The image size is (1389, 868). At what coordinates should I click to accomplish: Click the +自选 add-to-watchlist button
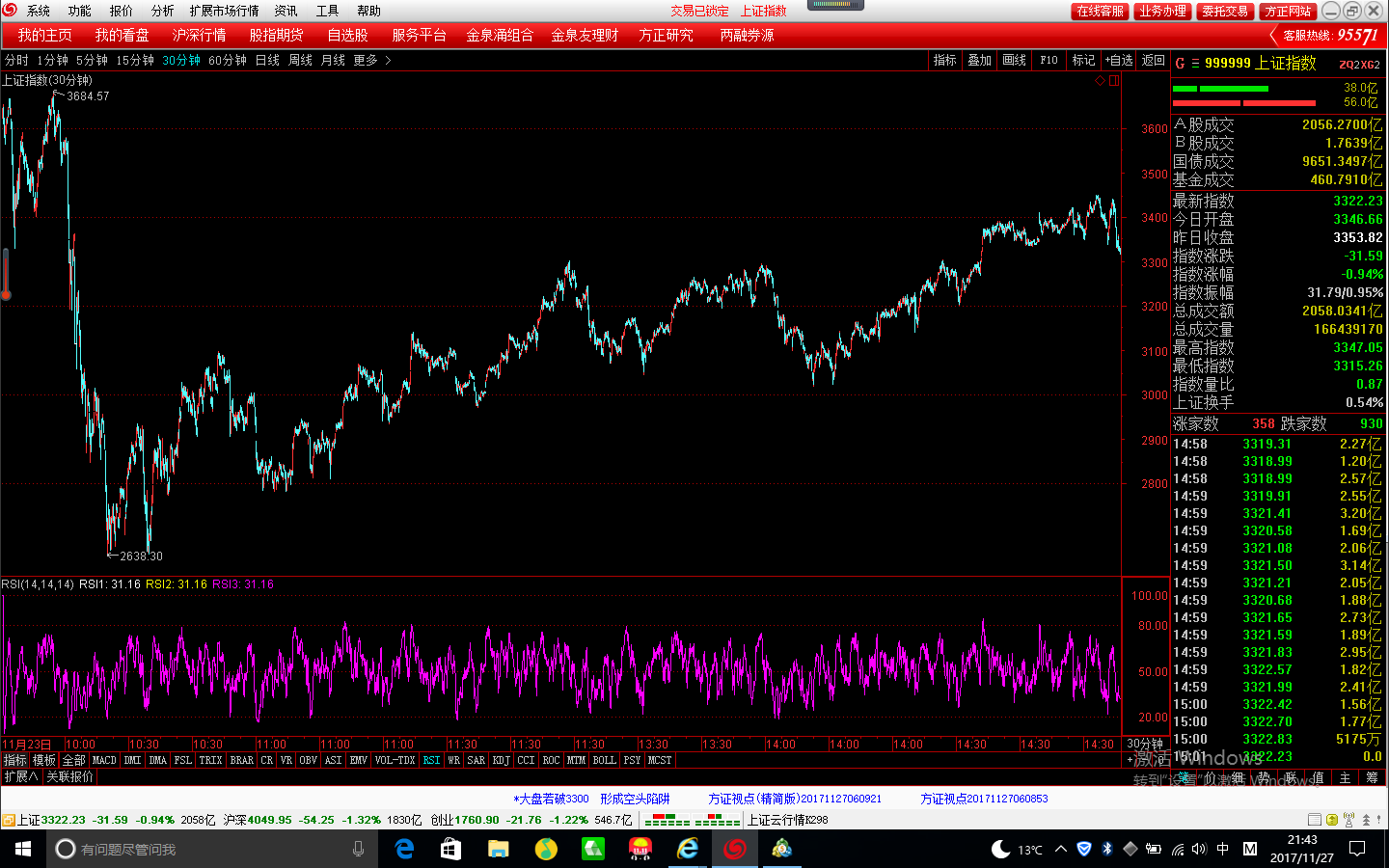pyautogui.click(x=1119, y=60)
